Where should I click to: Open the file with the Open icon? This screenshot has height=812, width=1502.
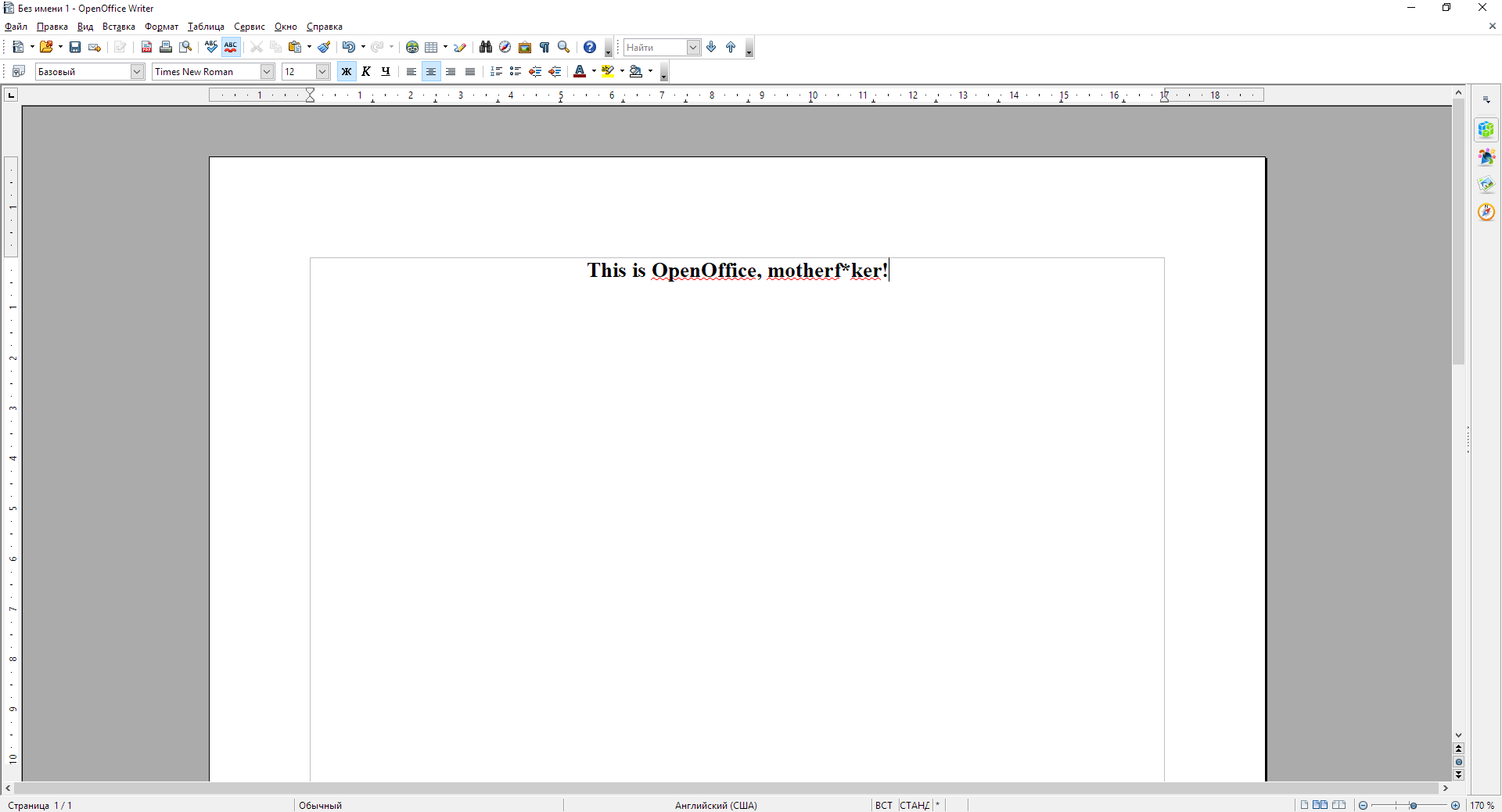pyautogui.click(x=46, y=47)
